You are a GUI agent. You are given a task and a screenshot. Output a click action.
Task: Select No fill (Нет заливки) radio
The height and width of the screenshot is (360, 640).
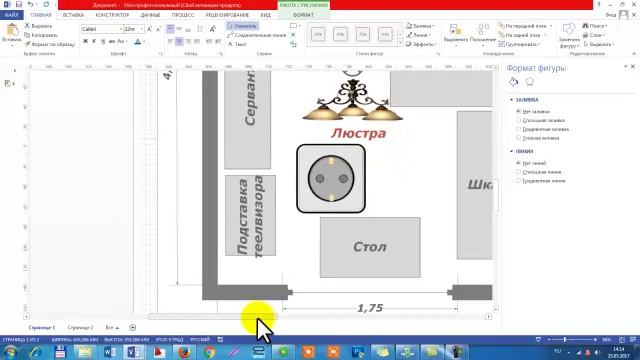[x=518, y=111]
